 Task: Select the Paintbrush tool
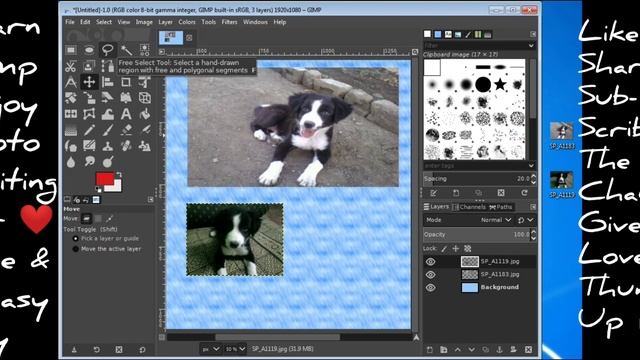point(107,130)
